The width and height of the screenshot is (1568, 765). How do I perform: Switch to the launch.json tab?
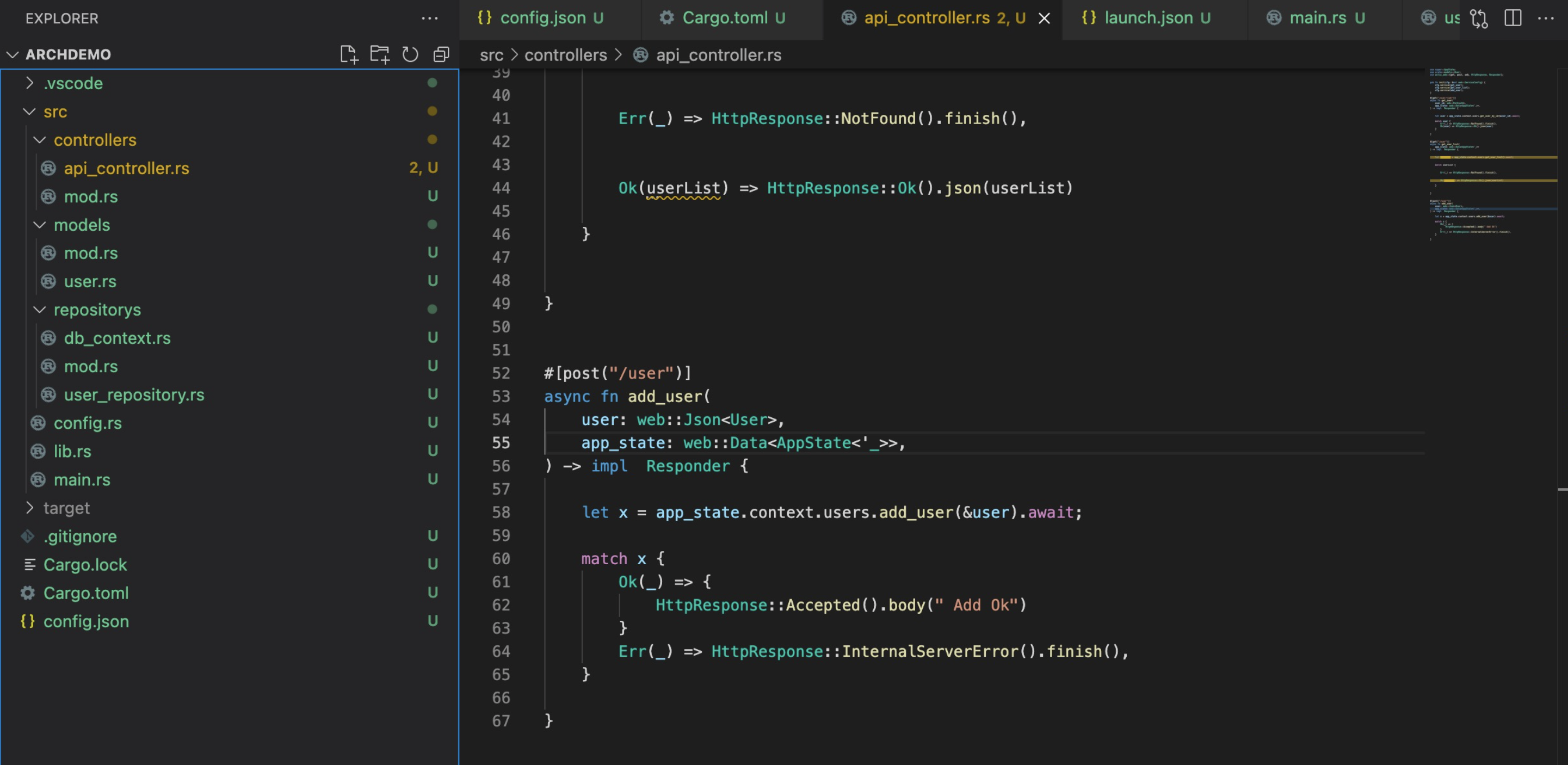point(1148,18)
